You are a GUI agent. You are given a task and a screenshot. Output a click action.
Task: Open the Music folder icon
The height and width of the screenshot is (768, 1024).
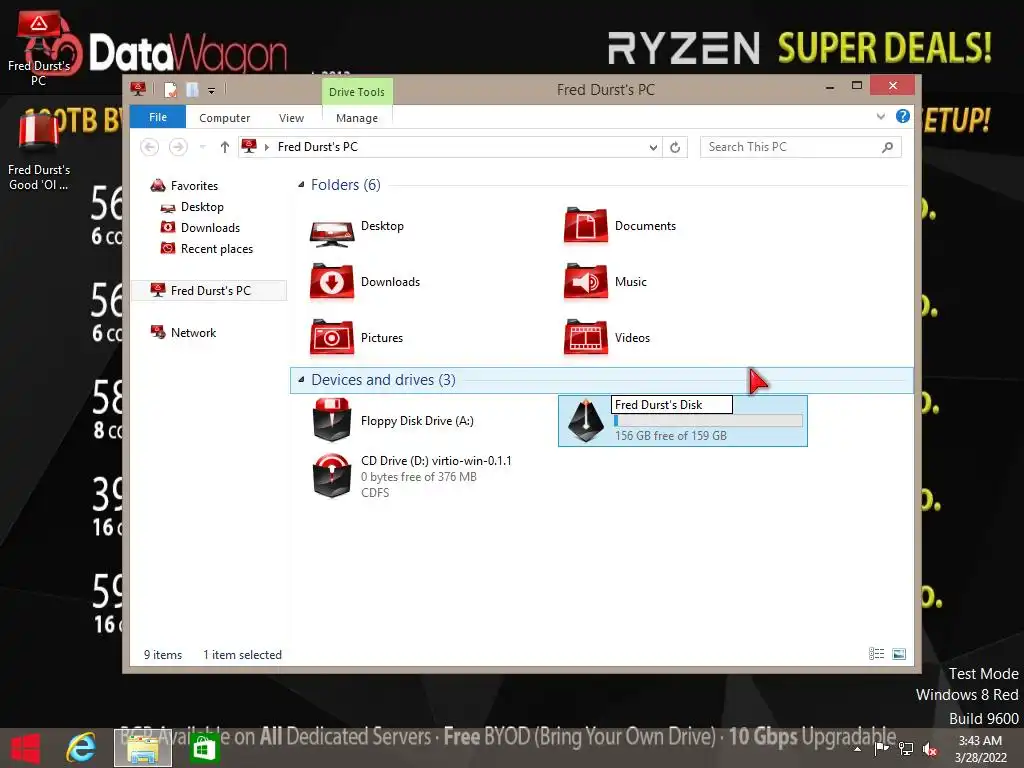[x=585, y=281]
